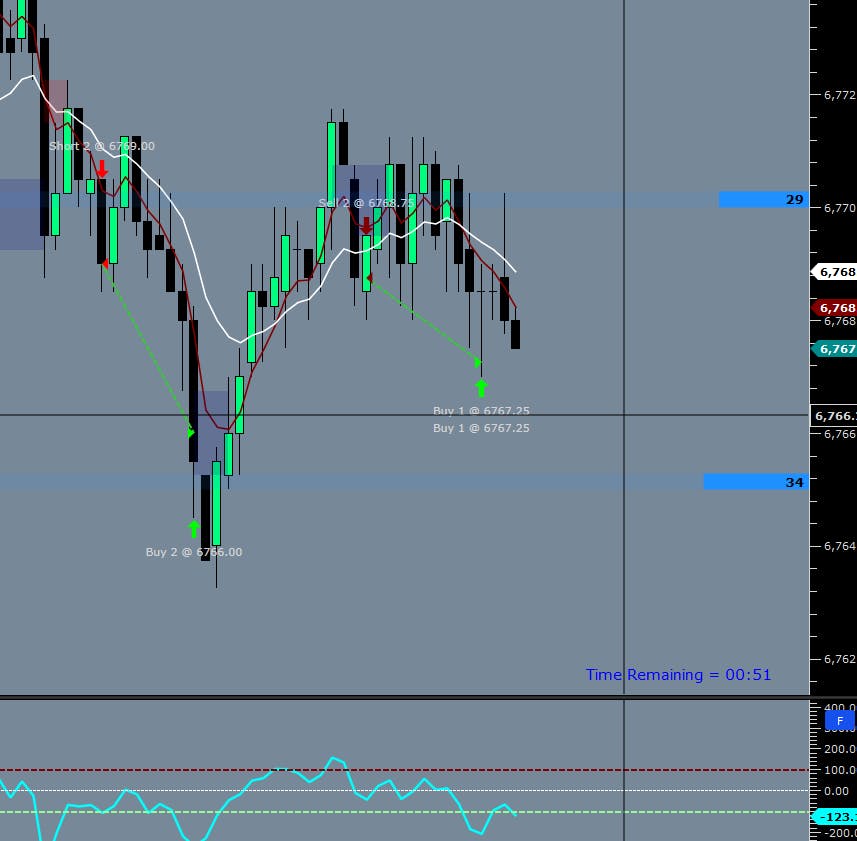The height and width of the screenshot is (841, 857).
Task: Select the blue level label 29
Action: coord(764,199)
